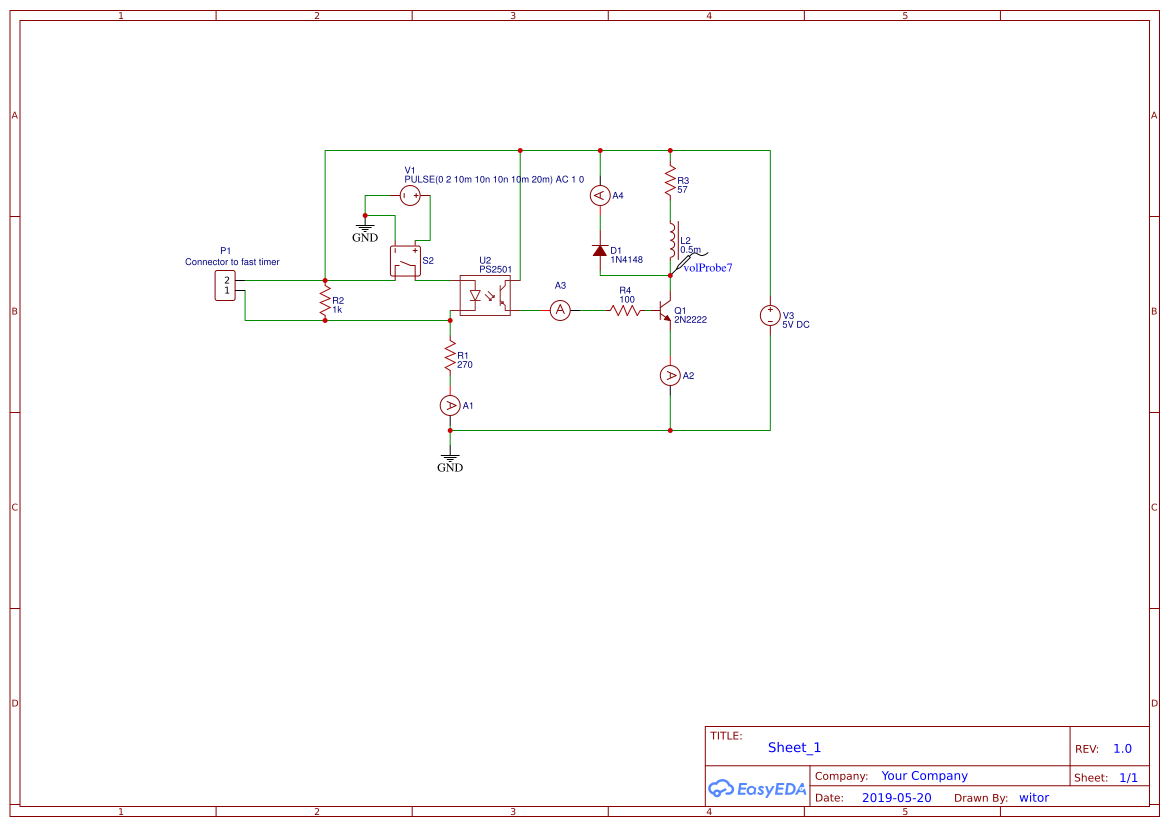Viewport: 1171px width, 827px height.
Task: Click the '2N2222' transistor label
Action: pyautogui.click(x=691, y=320)
